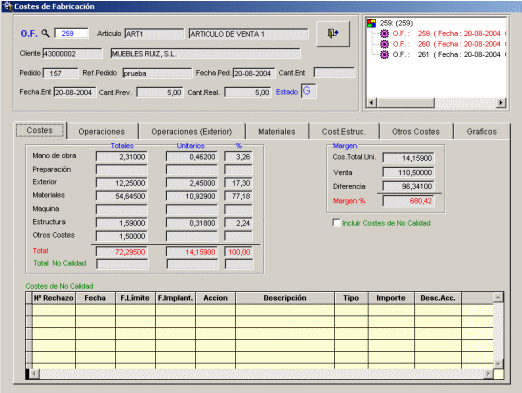
Task: Switch to the Otros Costes tab
Action: (x=416, y=132)
